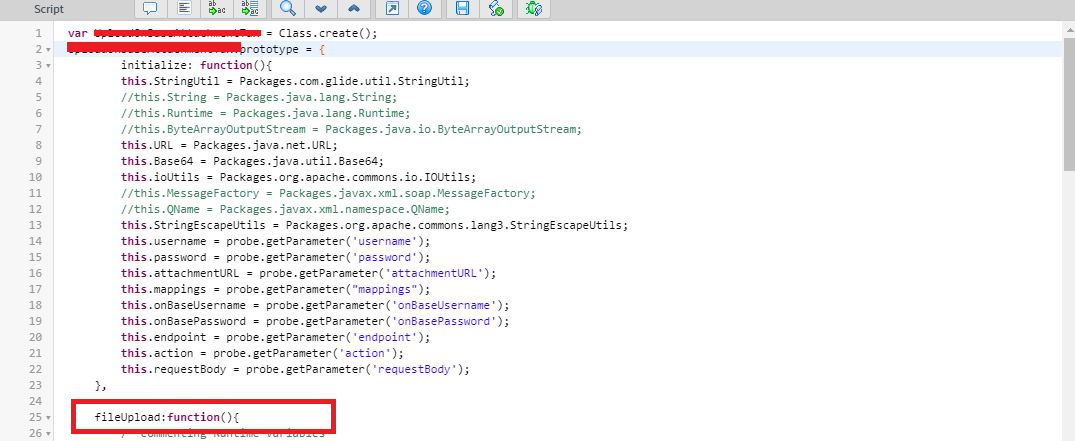The height and width of the screenshot is (441, 1075).
Task: Place cursor on the 'requestBody' string at line 22
Action: [419, 369]
